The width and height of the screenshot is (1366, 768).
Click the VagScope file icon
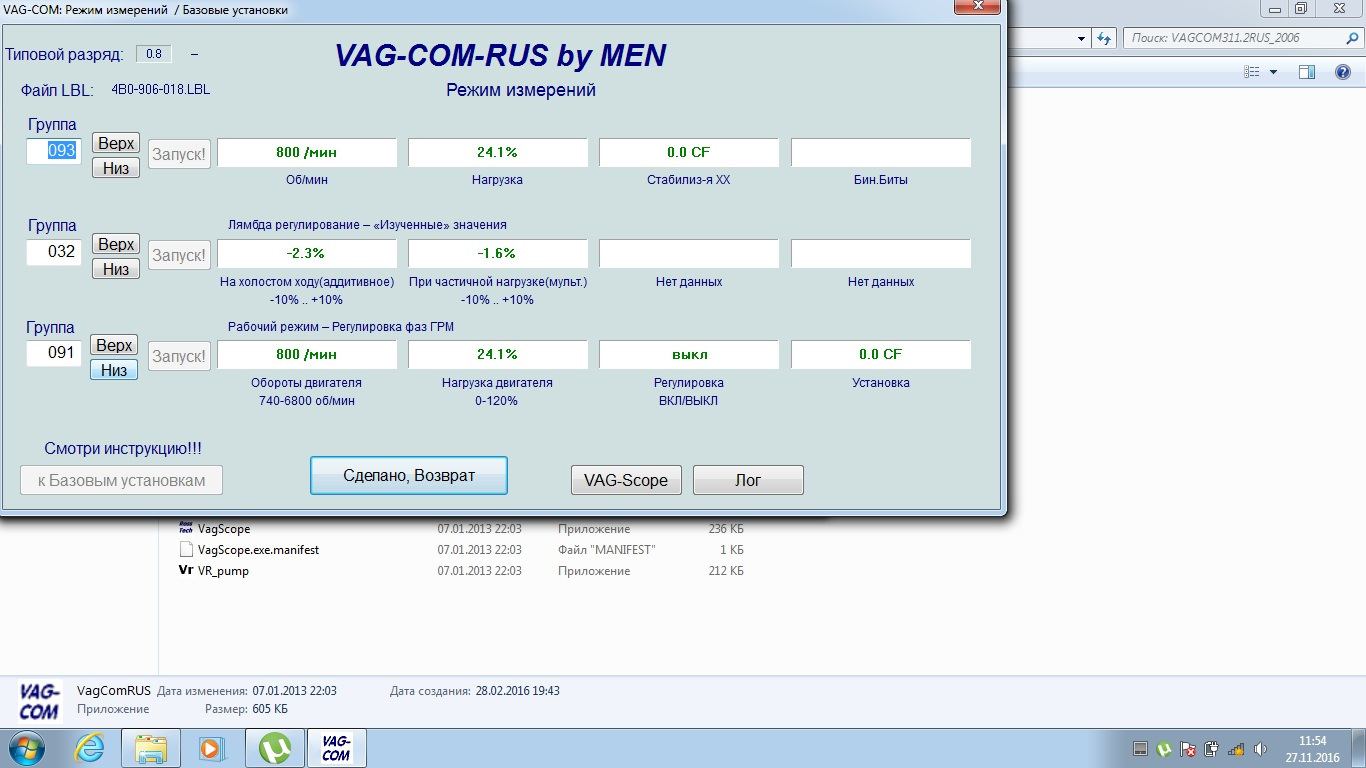click(x=186, y=528)
